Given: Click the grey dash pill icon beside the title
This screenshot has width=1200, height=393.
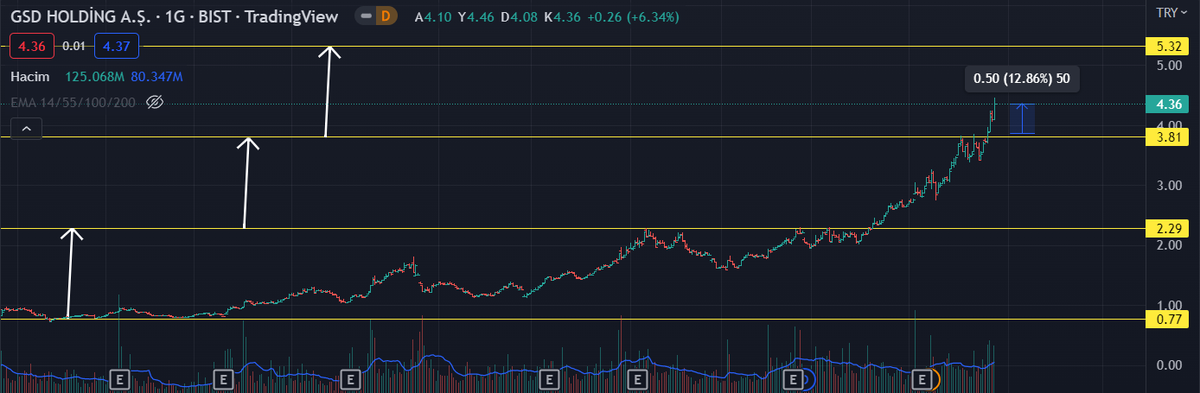Looking at the screenshot, I should pyautogui.click(x=365, y=17).
